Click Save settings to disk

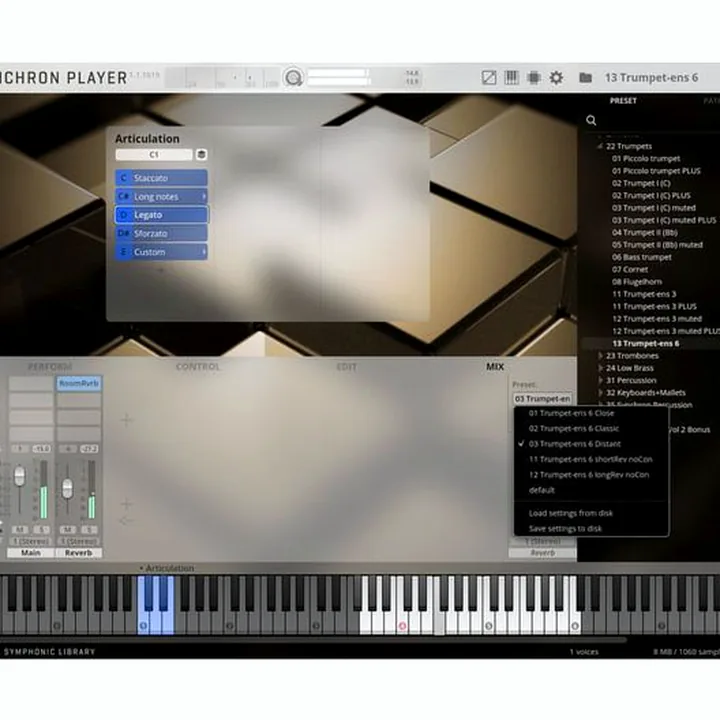click(565, 529)
